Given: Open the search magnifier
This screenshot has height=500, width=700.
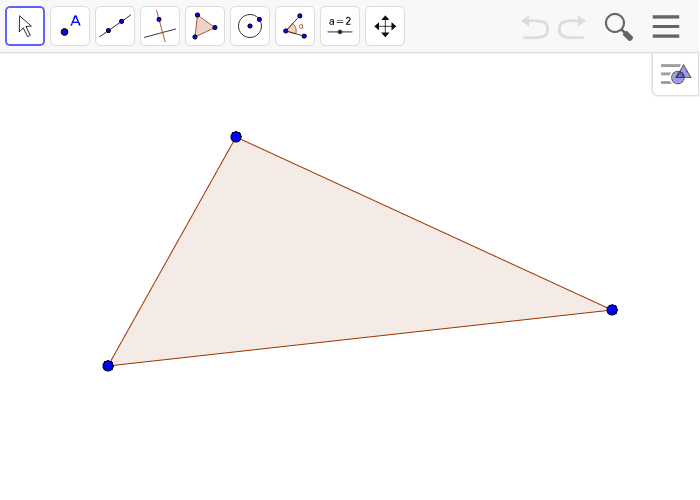Looking at the screenshot, I should click(619, 27).
